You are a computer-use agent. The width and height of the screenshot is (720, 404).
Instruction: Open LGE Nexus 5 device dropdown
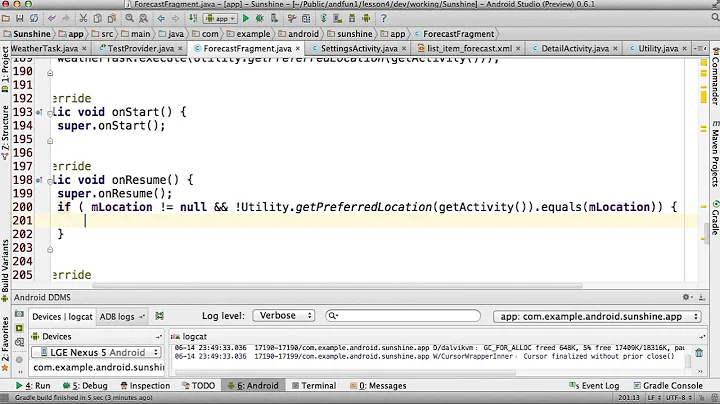[96, 352]
